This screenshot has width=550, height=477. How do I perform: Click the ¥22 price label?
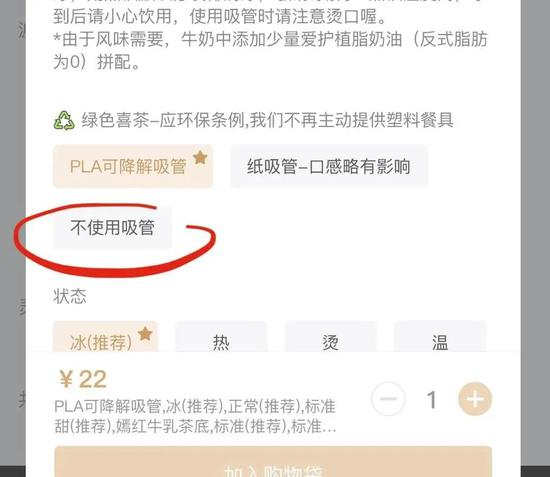(x=83, y=379)
